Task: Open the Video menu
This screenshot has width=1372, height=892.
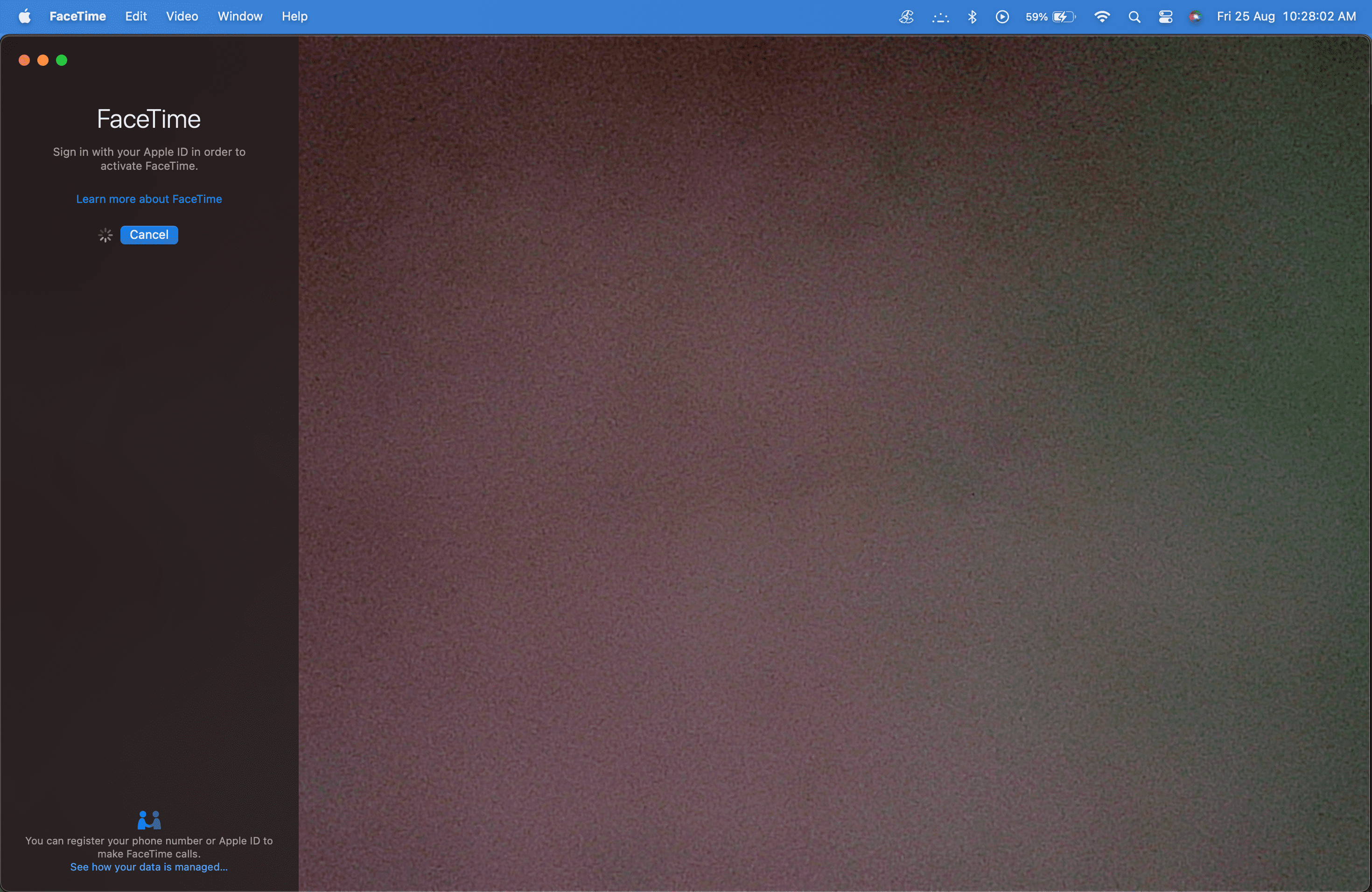Action: pos(182,16)
